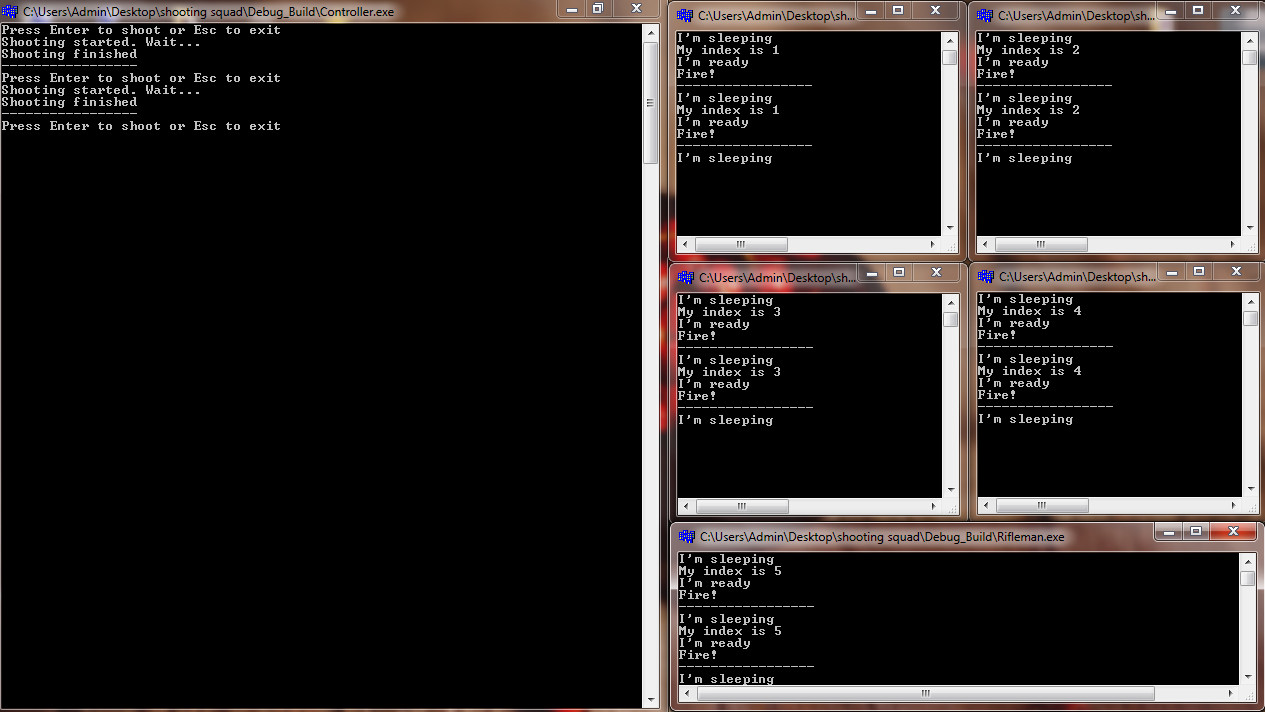The image size is (1265, 712).
Task: Maximize the Controller.exe console window
Action: (598, 9)
